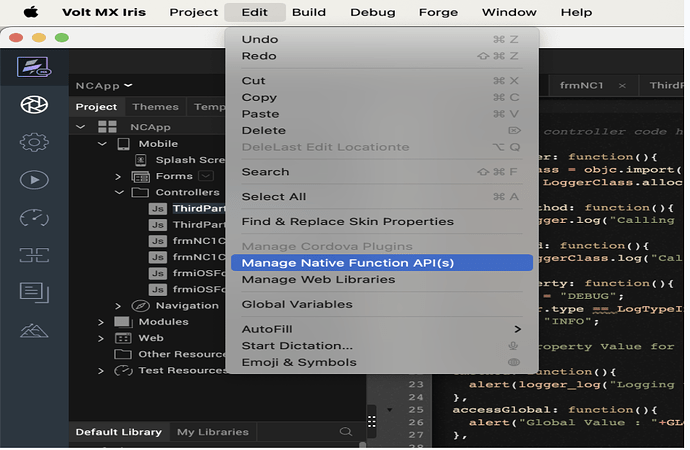Image resolution: width=690 pixels, height=450 pixels.
Task: Switch to the Default Library tab
Action: click(119, 432)
